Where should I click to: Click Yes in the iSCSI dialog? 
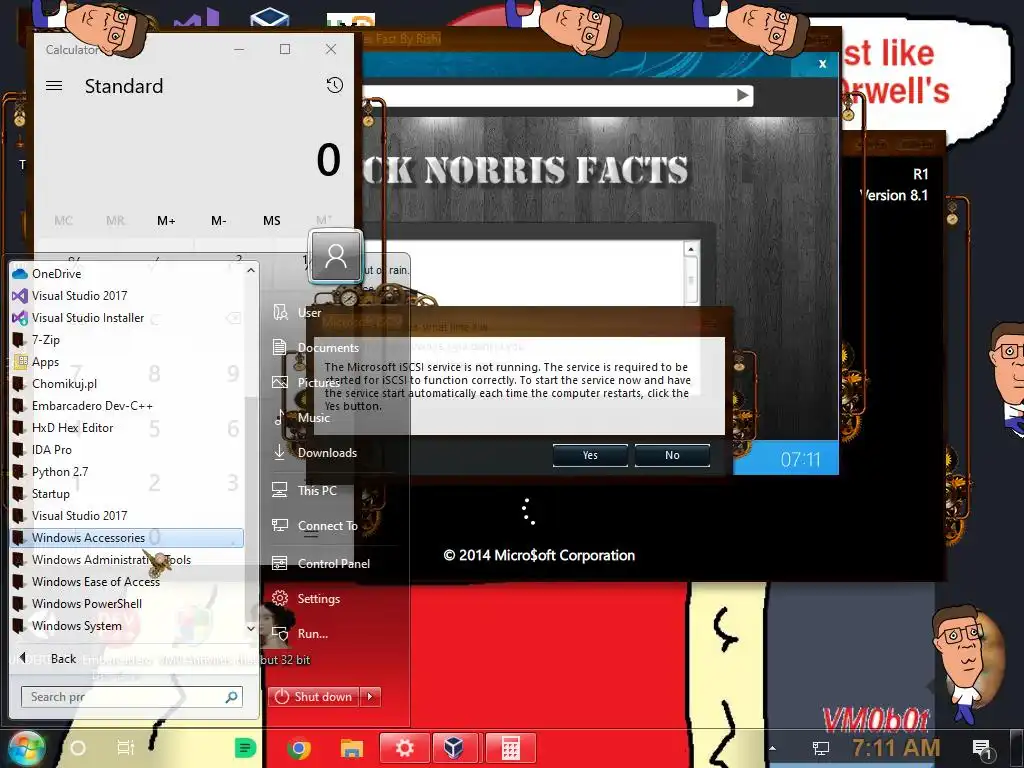pyautogui.click(x=590, y=455)
